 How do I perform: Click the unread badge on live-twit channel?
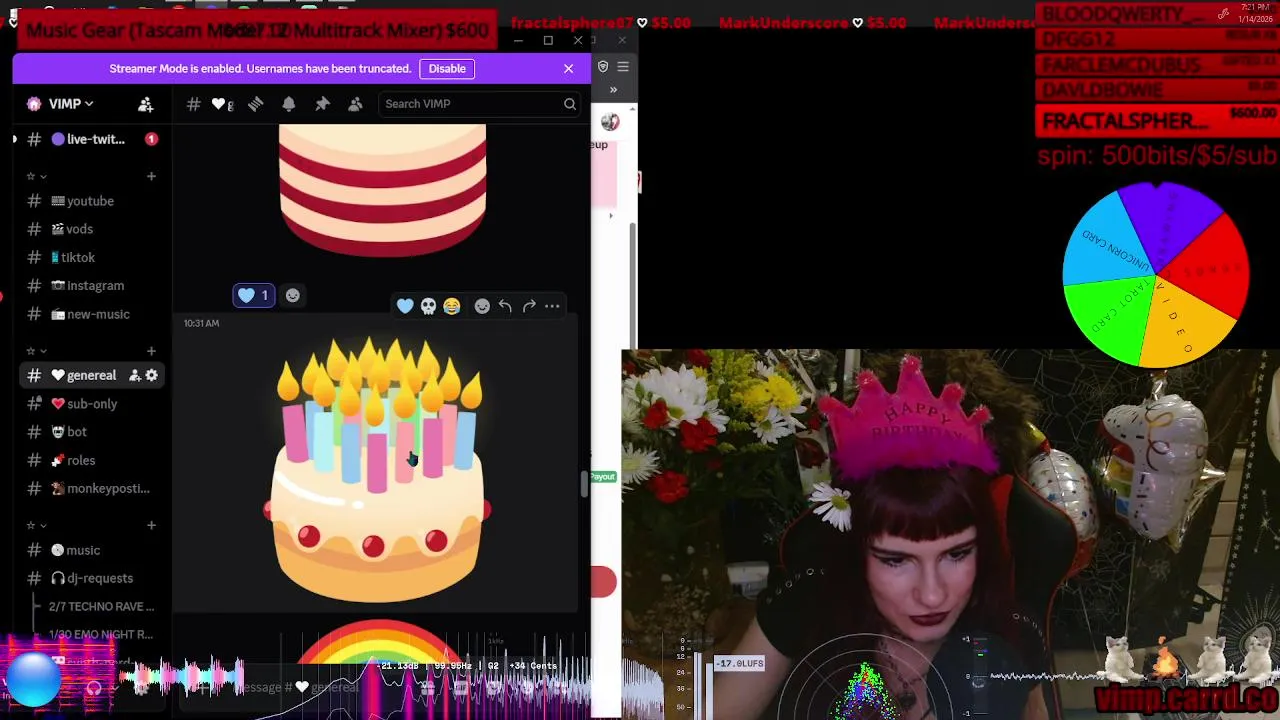[151, 139]
